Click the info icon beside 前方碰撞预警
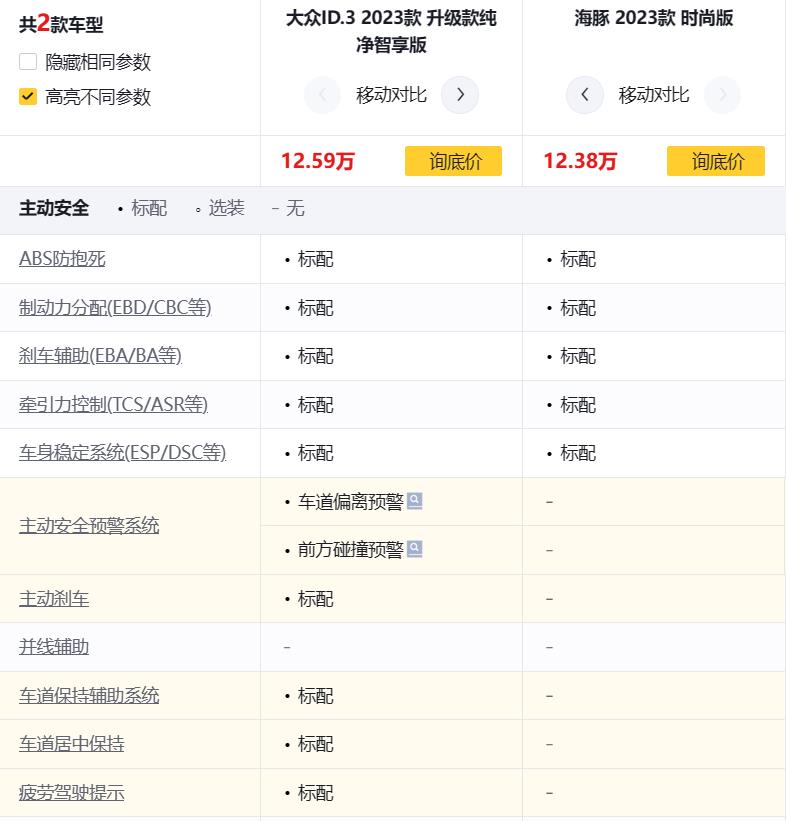Image resolution: width=786 pixels, height=821 pixels. [414, 549]
